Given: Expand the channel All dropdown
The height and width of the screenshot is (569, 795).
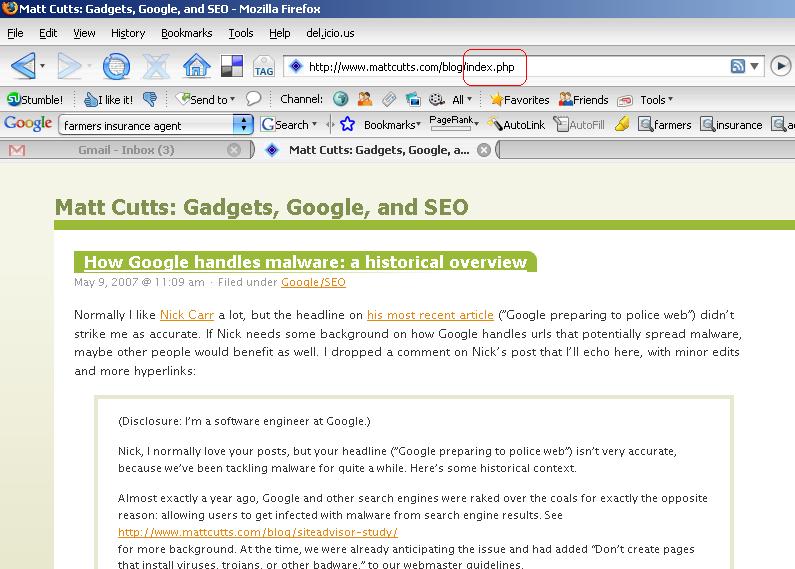Looking at the screenshot, I should pos(462,100).
